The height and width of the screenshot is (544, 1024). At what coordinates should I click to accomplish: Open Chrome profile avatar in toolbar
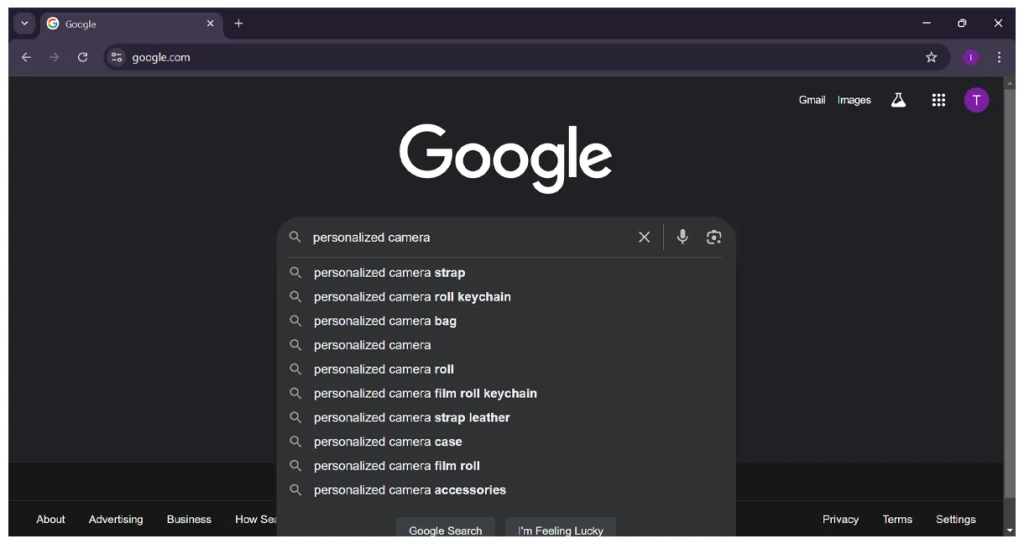tap(970, 57)
